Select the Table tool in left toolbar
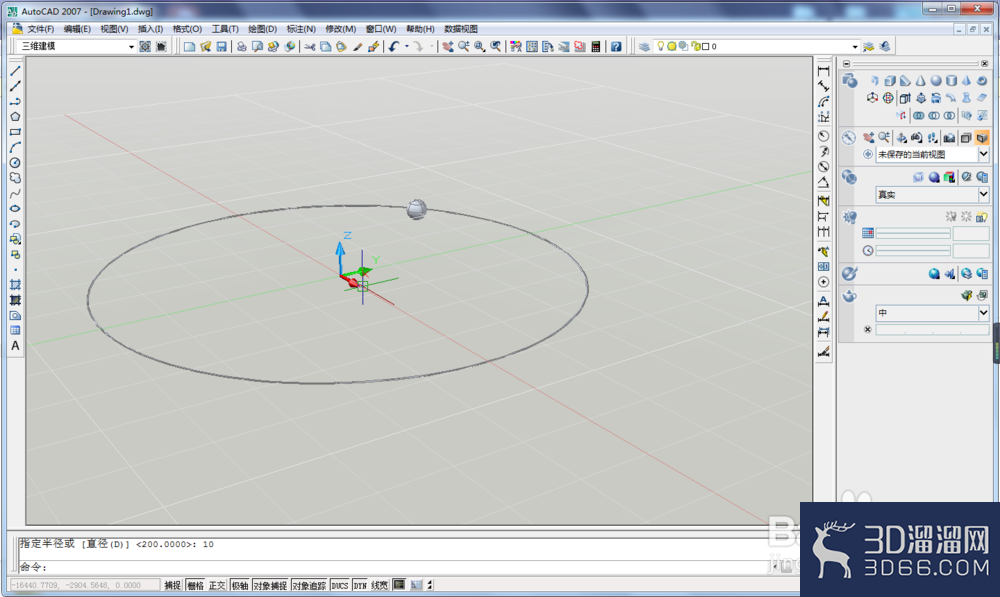 (x=15, y=330)
